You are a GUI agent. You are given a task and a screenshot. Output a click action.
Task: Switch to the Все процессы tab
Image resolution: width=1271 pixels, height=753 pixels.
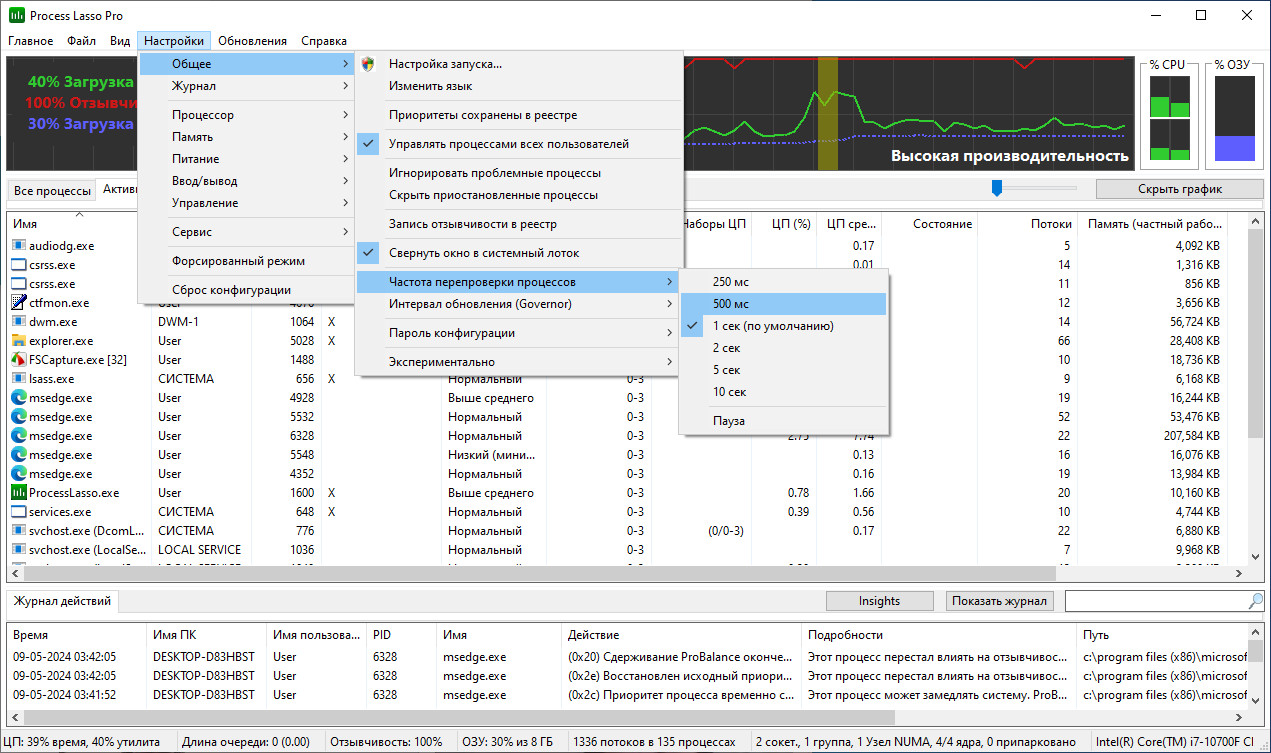click(52, 190)
